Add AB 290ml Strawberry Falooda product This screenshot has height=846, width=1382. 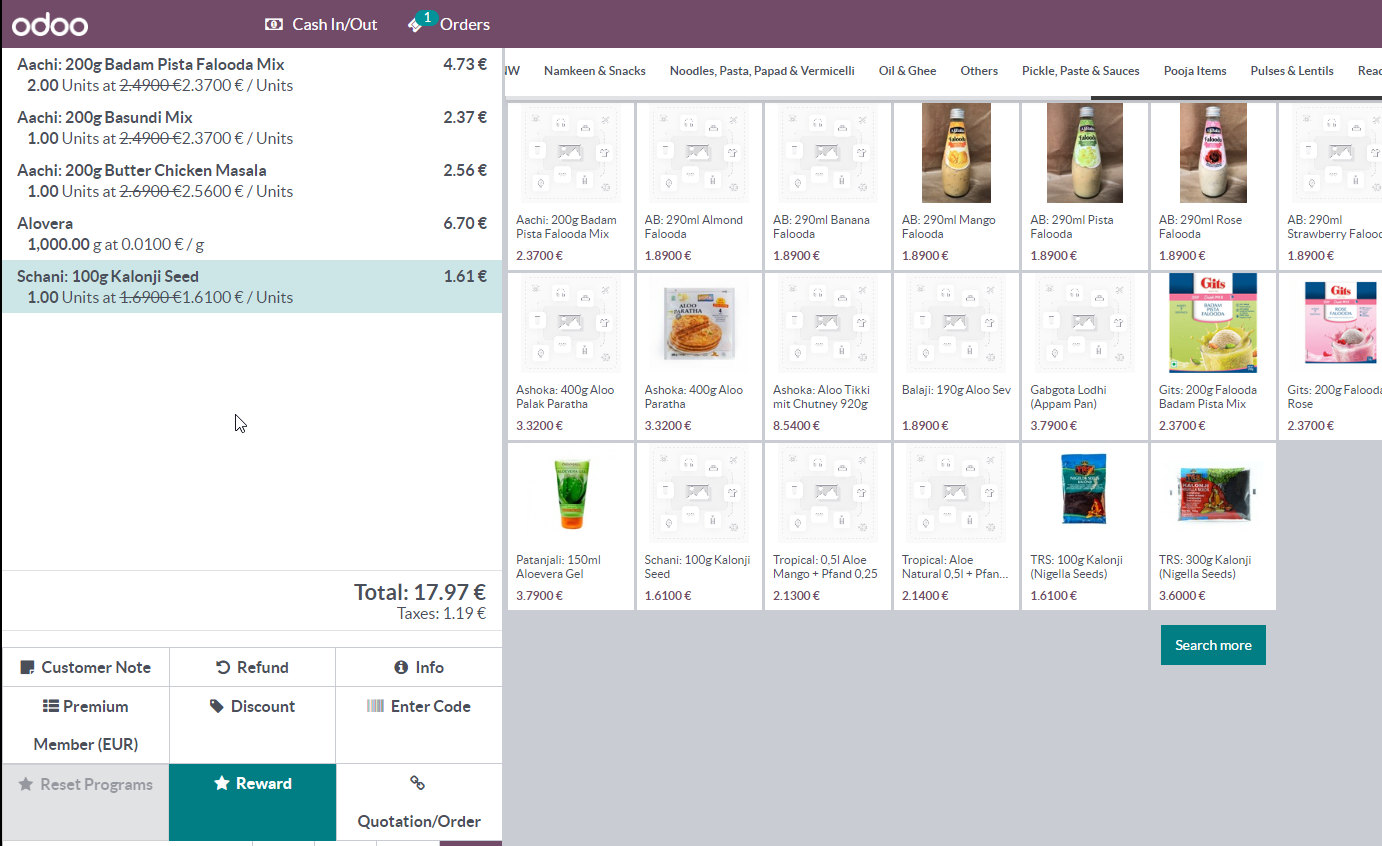1331,186
